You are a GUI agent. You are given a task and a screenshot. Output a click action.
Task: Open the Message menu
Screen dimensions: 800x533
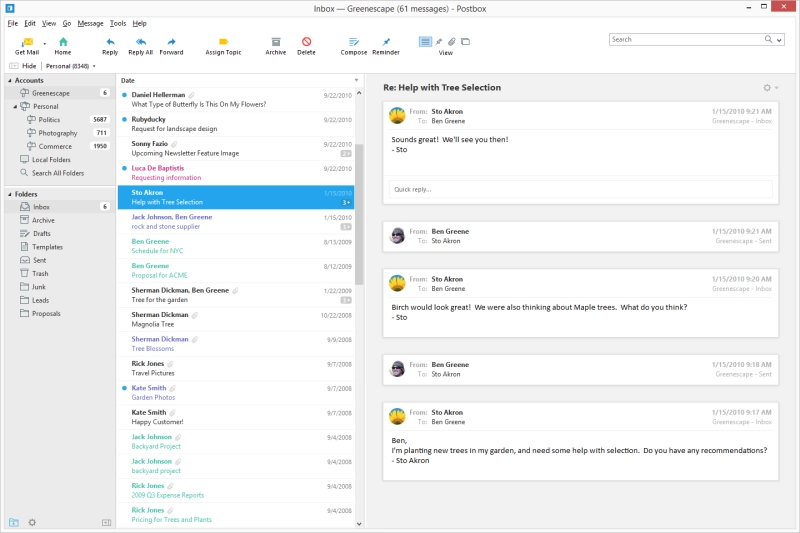coord(90,23)
